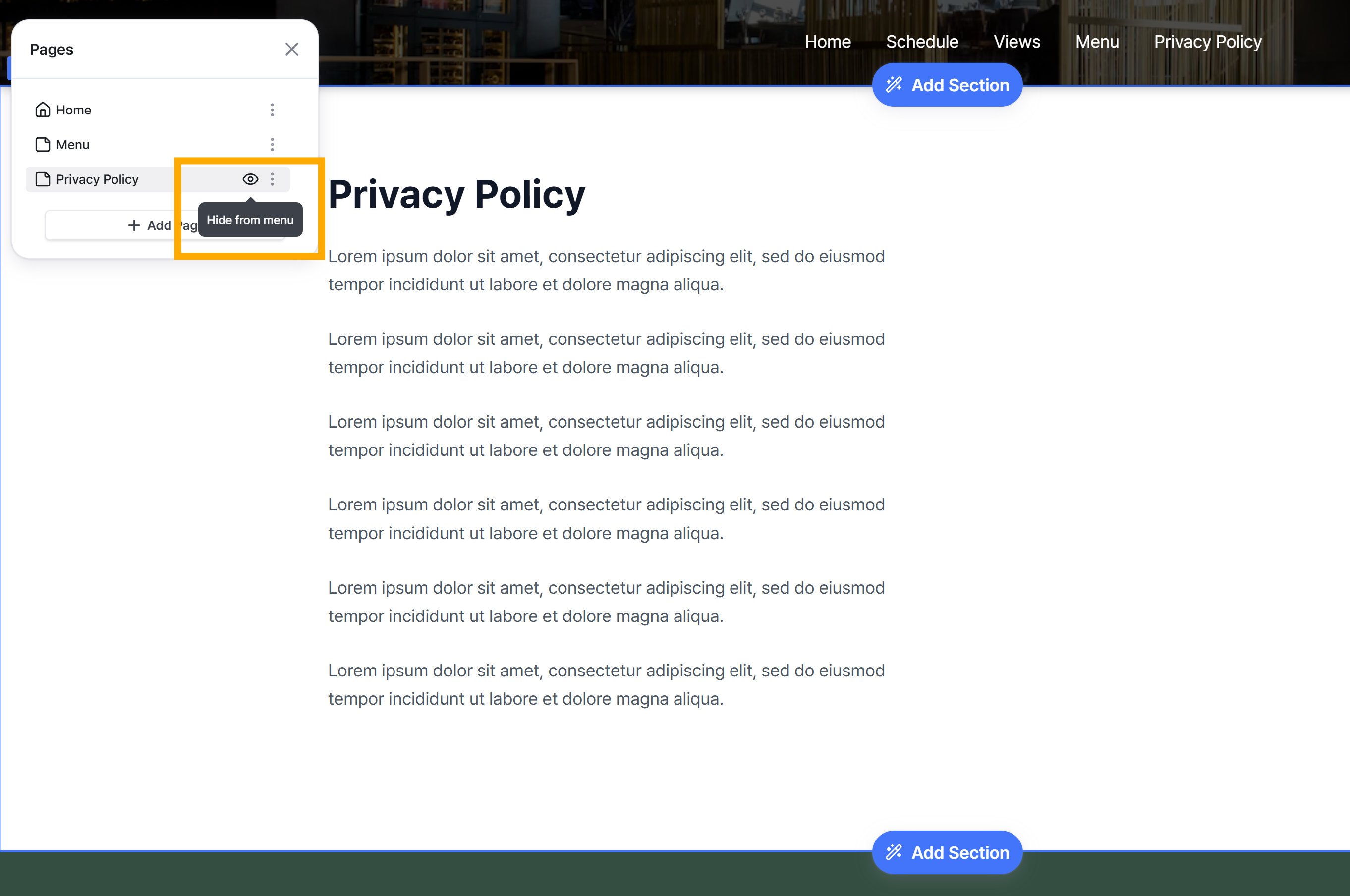Image resolution: width=1350 pixels, height=896 pixels.
Task: Go to Schedule in site navigation
Action: pyautogui.click(x=922, y=42)
